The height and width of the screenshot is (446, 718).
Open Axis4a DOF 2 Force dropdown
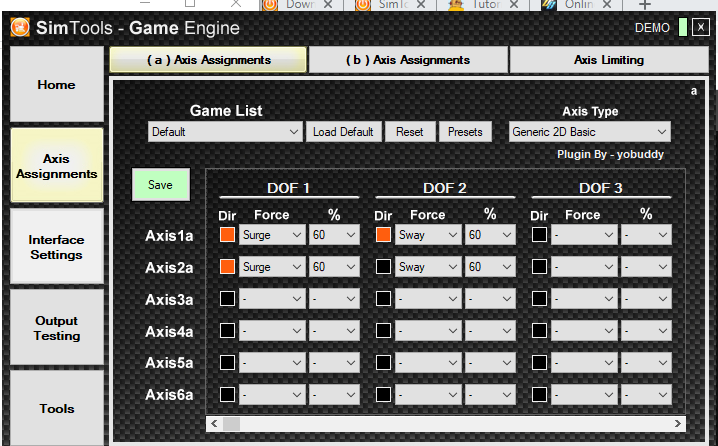tap(428, 331)
